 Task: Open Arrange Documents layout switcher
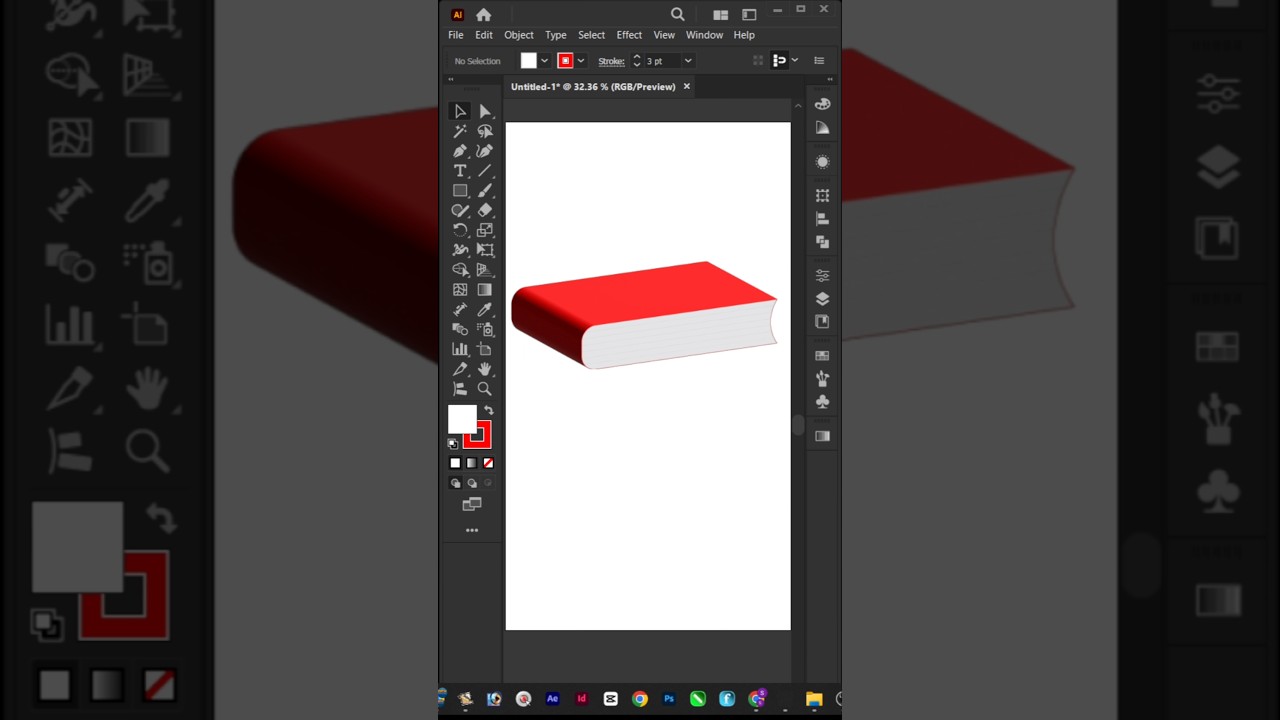[x=720, y=14]
